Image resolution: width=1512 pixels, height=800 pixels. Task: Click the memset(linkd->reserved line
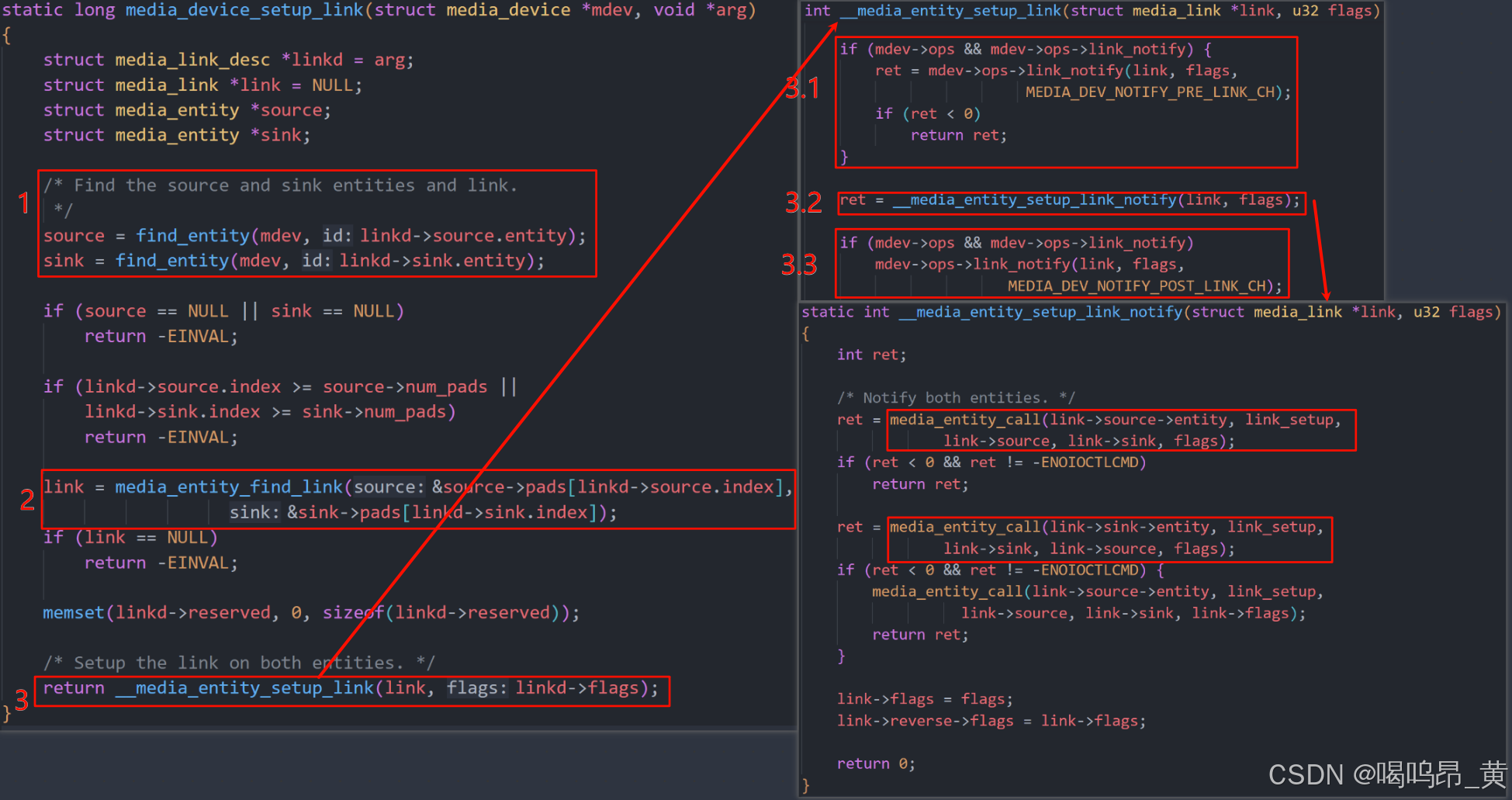311,612
